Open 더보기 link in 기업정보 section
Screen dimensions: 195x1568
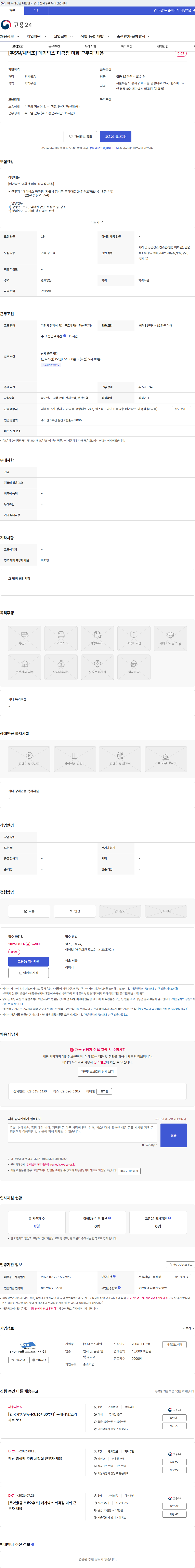pos(188,1328)
